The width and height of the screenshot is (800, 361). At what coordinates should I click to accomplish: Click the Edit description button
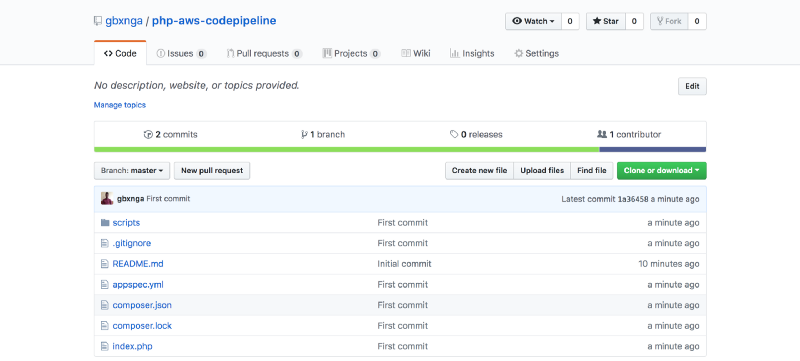tap(692, 86)
